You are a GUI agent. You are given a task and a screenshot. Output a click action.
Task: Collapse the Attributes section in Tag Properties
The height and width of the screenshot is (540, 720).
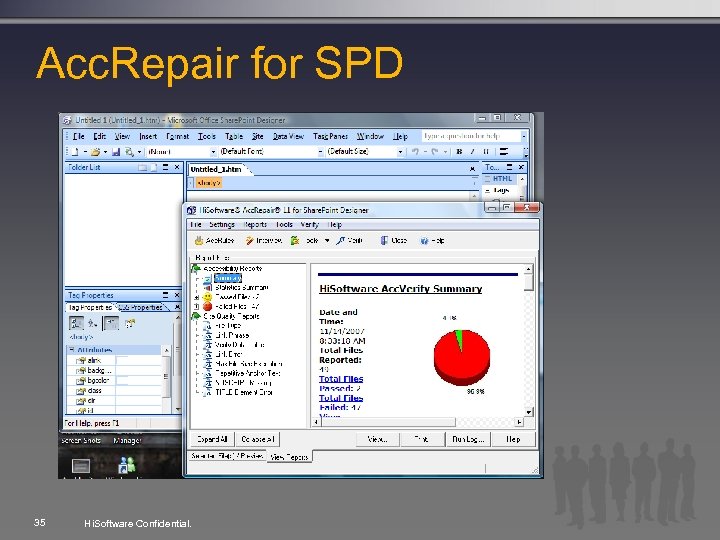[x=72, y=350]
